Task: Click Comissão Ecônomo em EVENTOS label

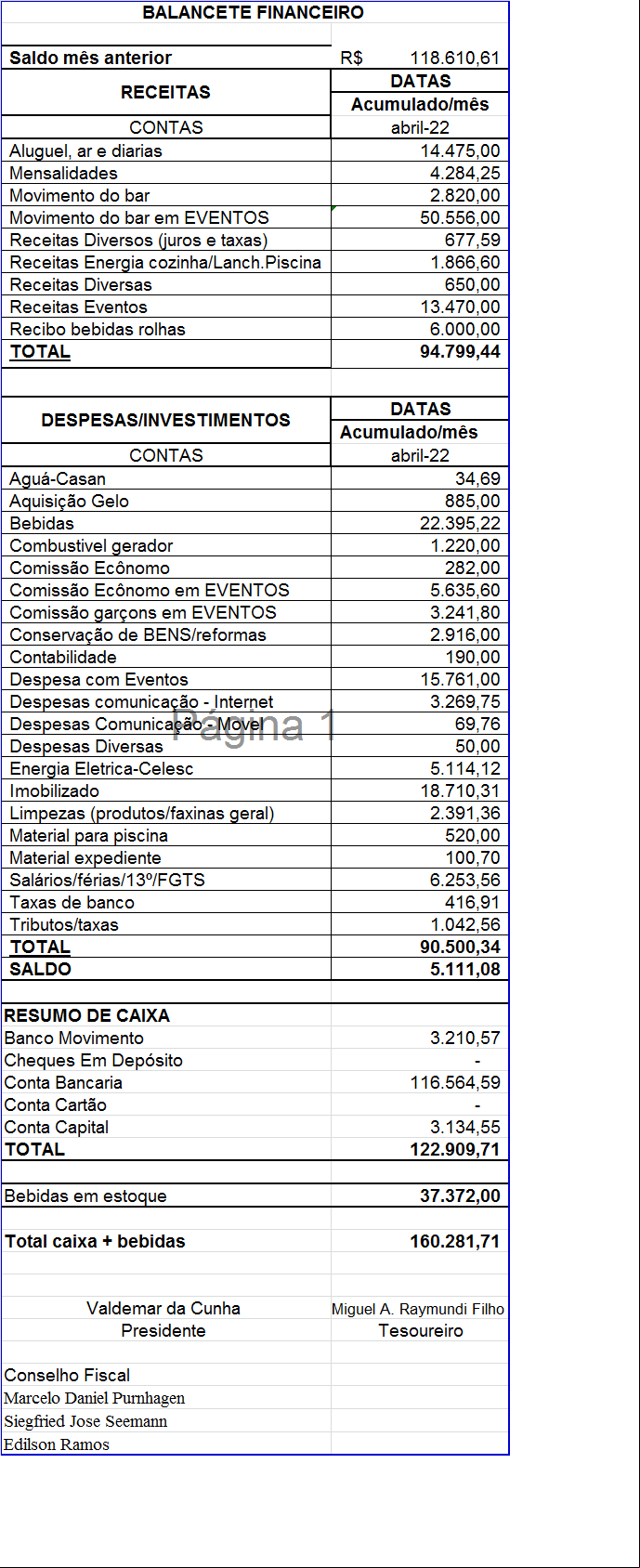Action: (150, 590)
